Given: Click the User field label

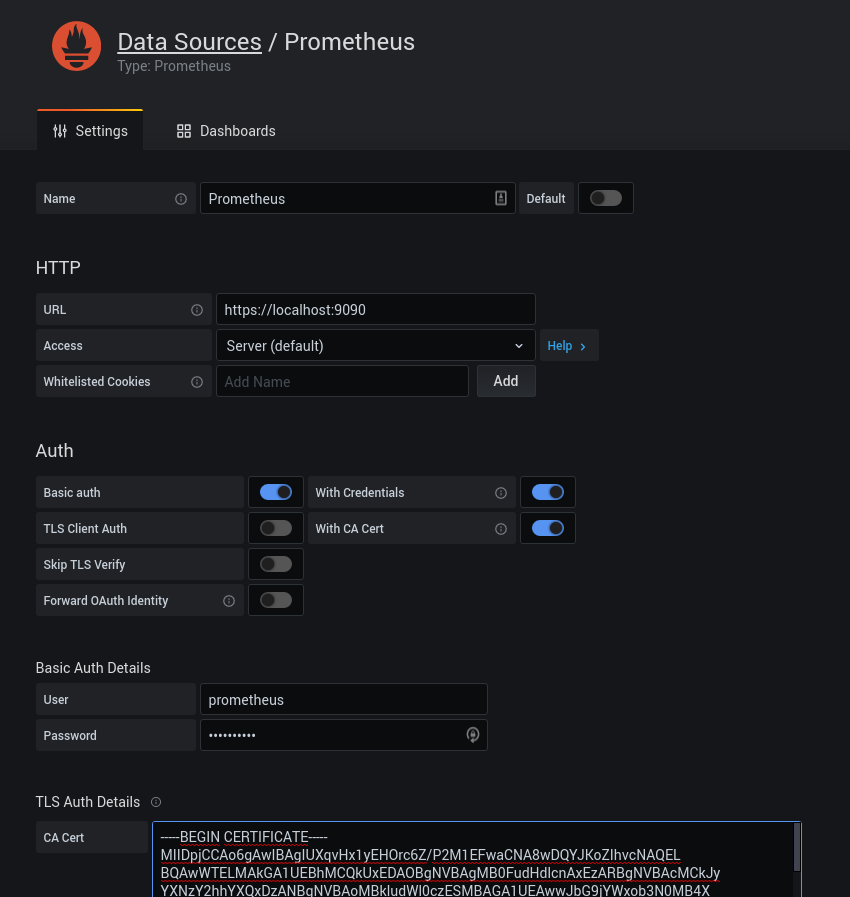Looking at the screenshot, I should click(x=55, y=700).
